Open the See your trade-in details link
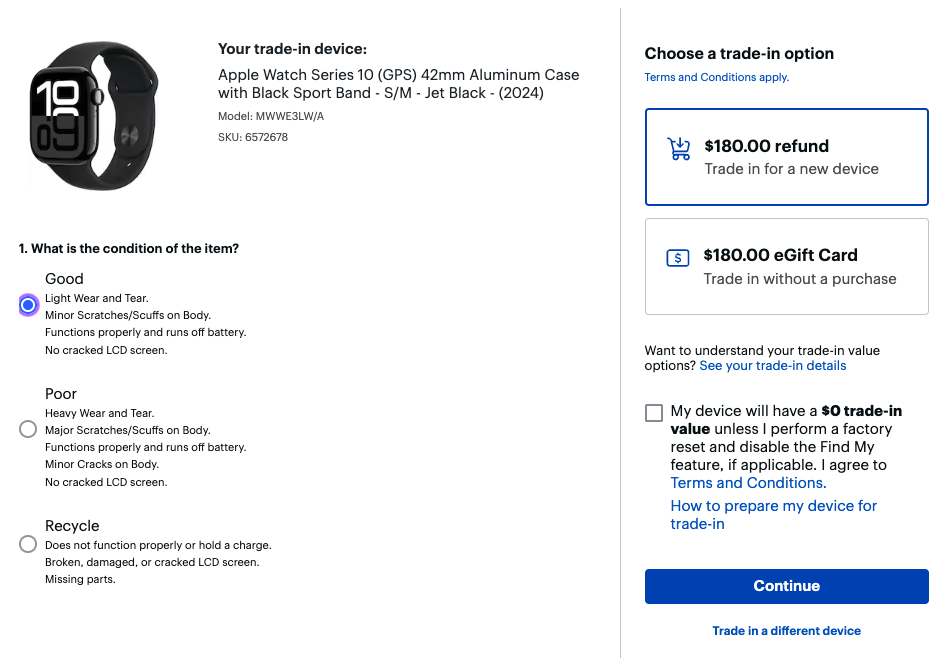The height and width of the screenshot is (658, 947). (773, 365)
